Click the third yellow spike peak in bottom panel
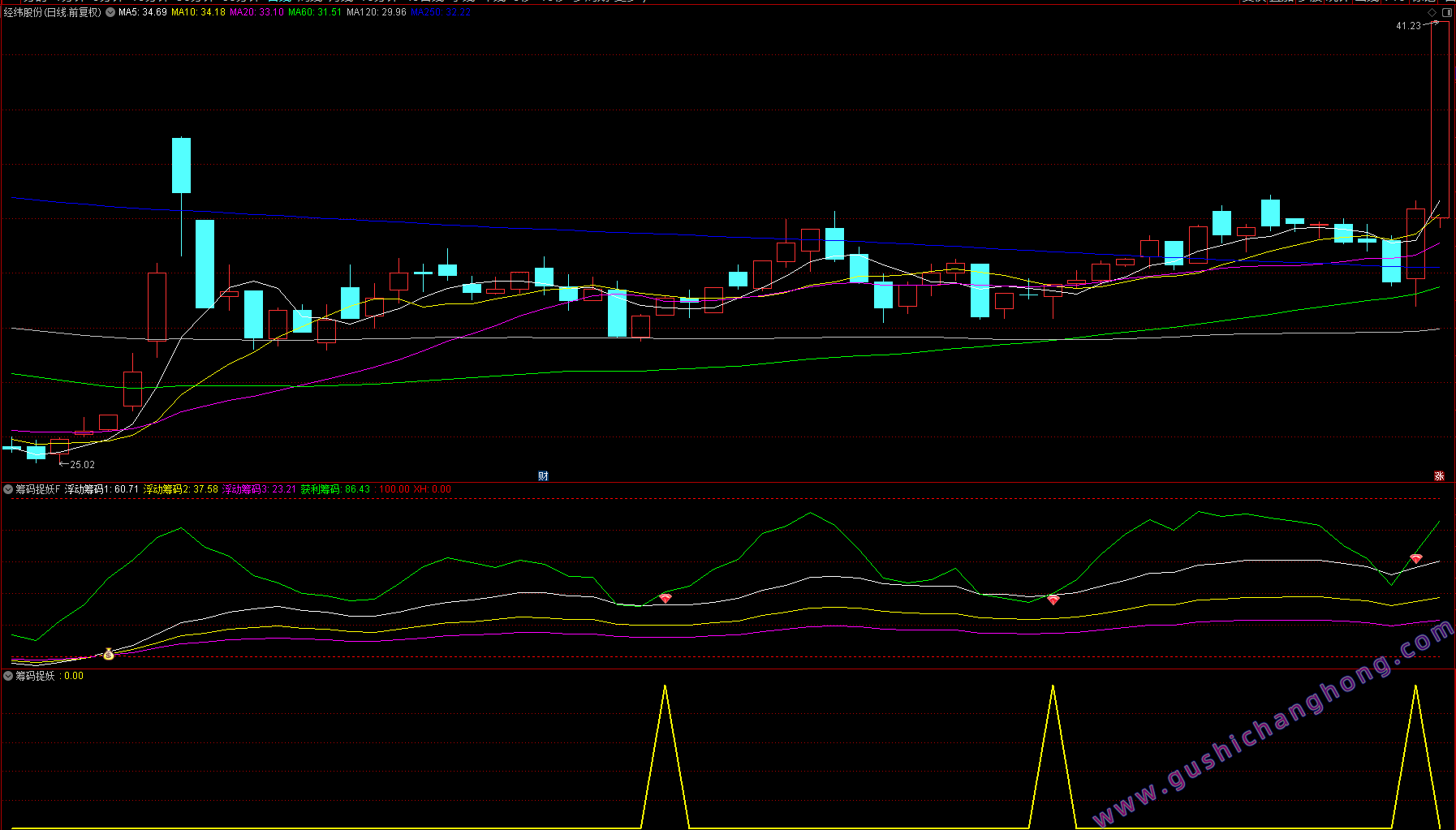 coord(1416,687)
